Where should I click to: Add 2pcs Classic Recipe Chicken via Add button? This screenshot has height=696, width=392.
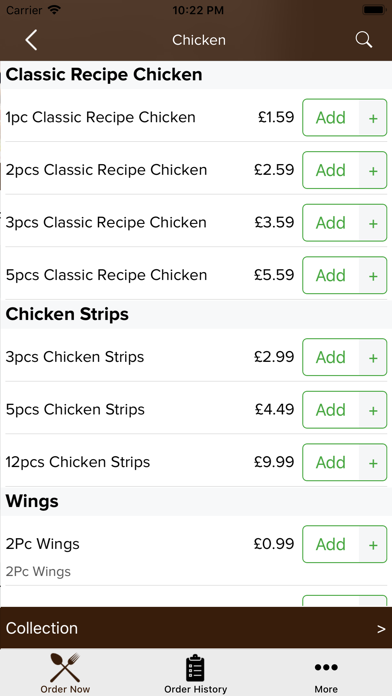click(x=331, y=170)
